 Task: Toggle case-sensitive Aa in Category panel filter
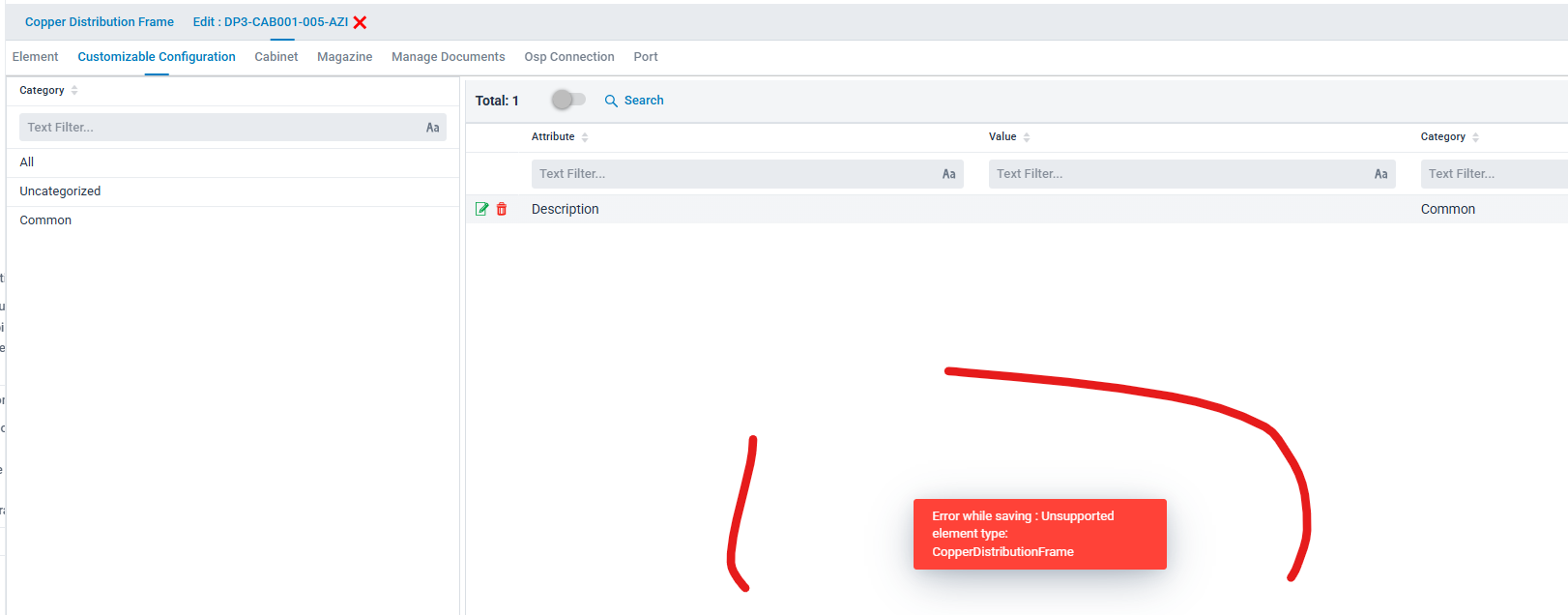432,128
